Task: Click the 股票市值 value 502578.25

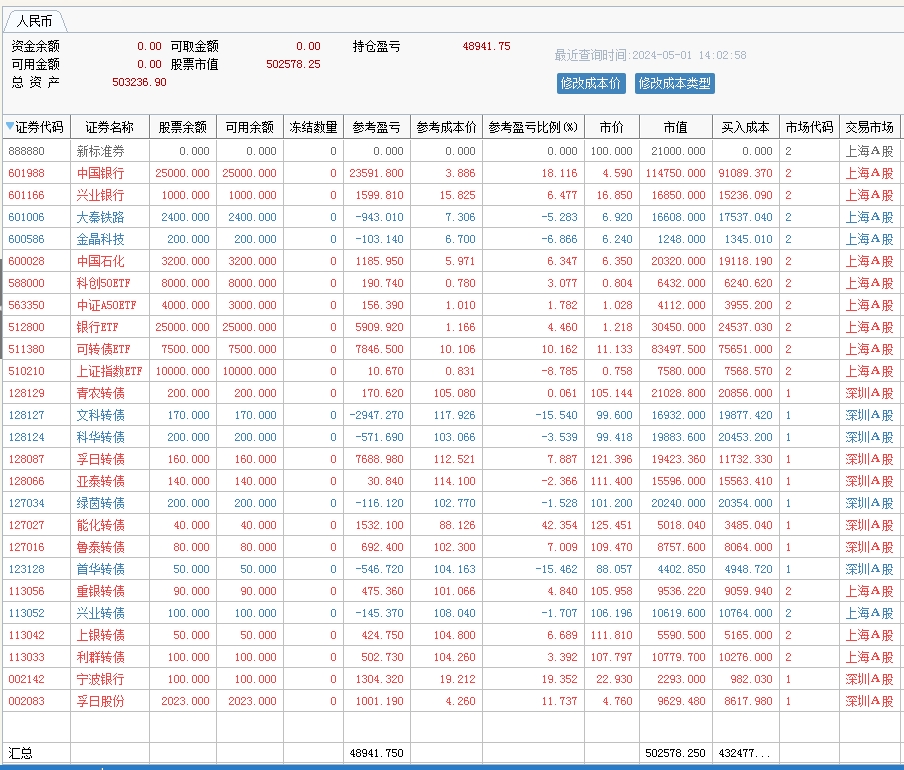Action: pyautogui.click(x=293, y=64)
